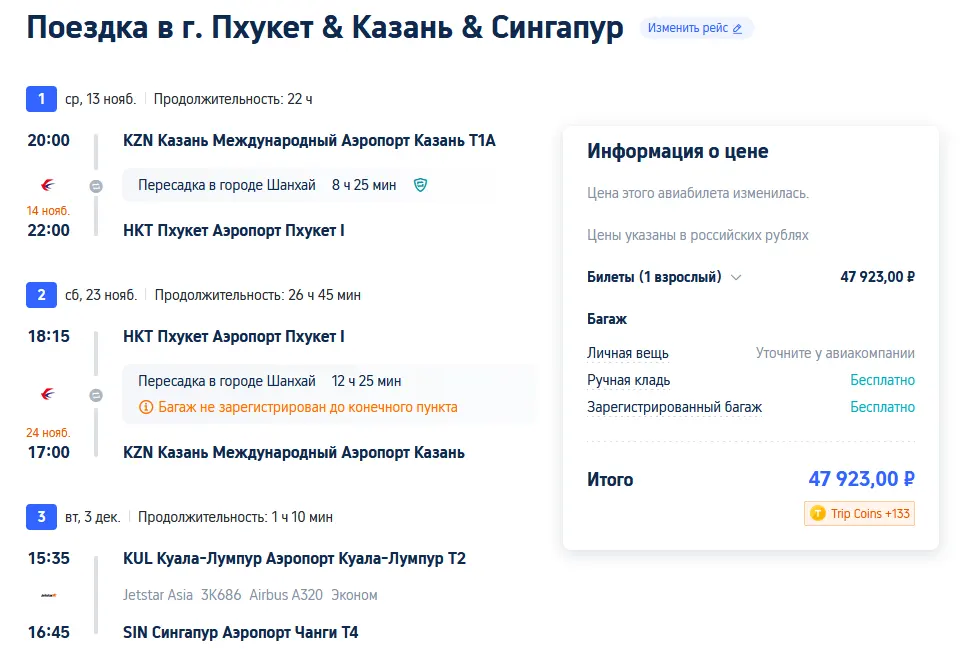Click the orange warning icon in baggage notice
The image size is (967, 661).
point(146,407)
